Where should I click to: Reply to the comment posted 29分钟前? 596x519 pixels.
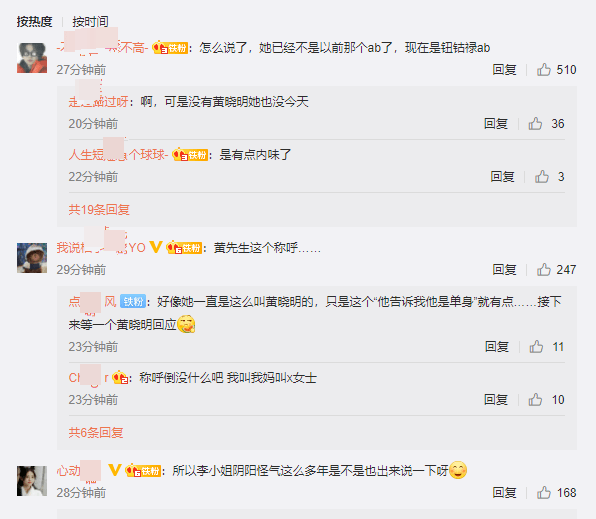pyautogui.click(x=504, y=270)
